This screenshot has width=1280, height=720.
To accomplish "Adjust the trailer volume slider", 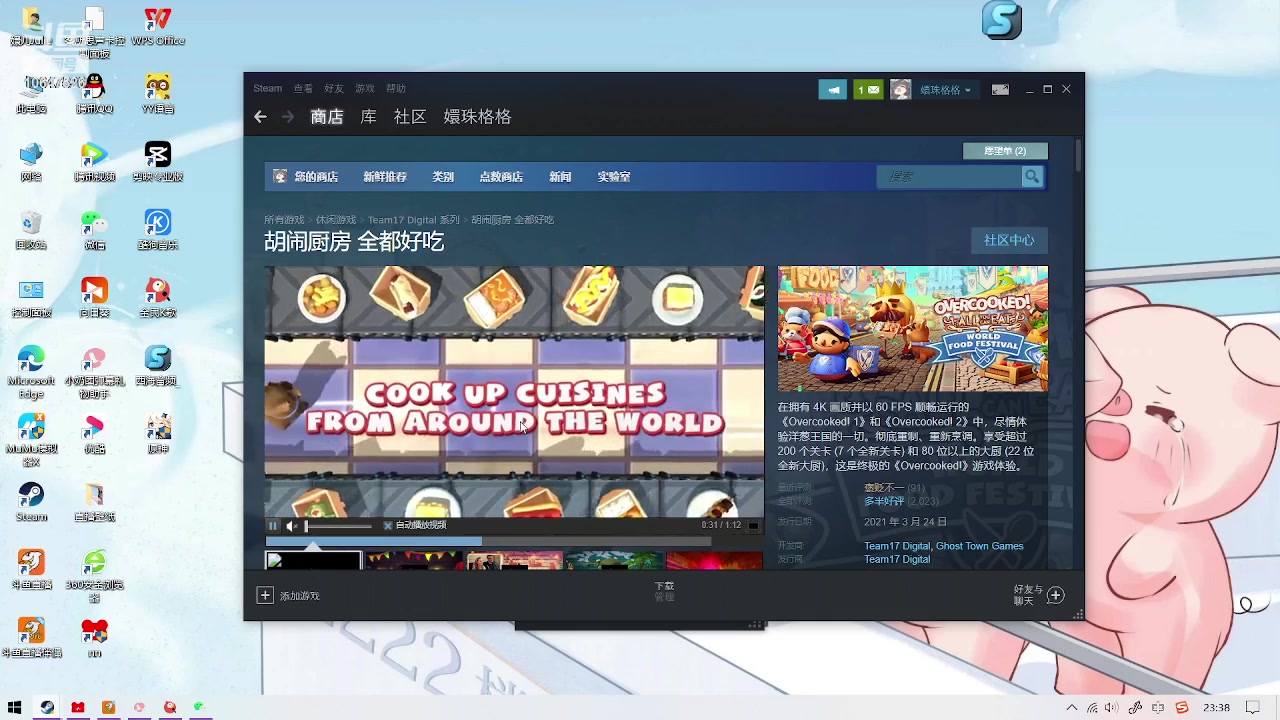I will 338,525.
